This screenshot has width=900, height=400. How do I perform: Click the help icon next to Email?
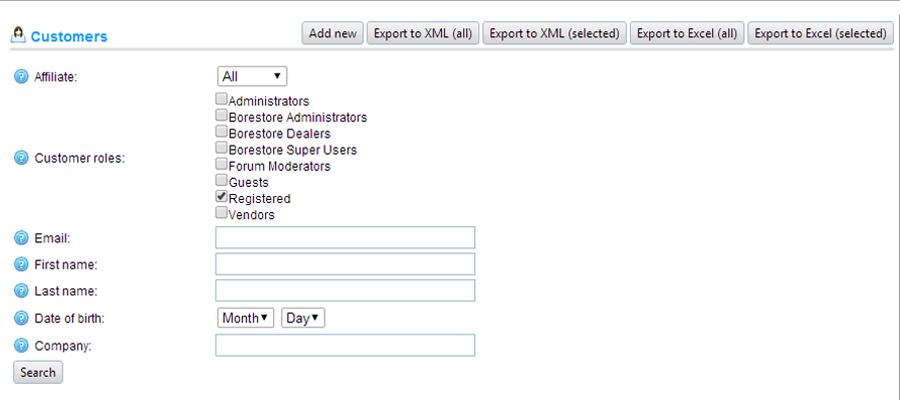(x=21, y=238)
